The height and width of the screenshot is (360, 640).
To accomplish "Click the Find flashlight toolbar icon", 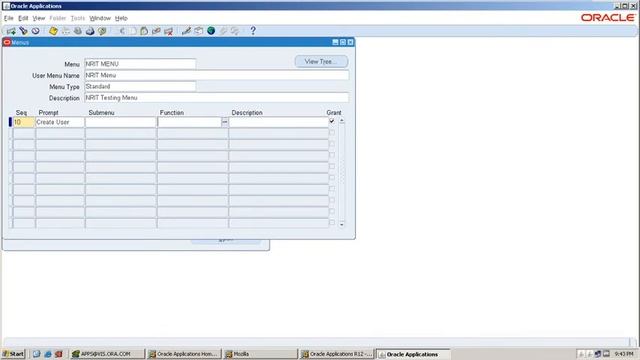I will pyautogui.click(x=23, y=31).
